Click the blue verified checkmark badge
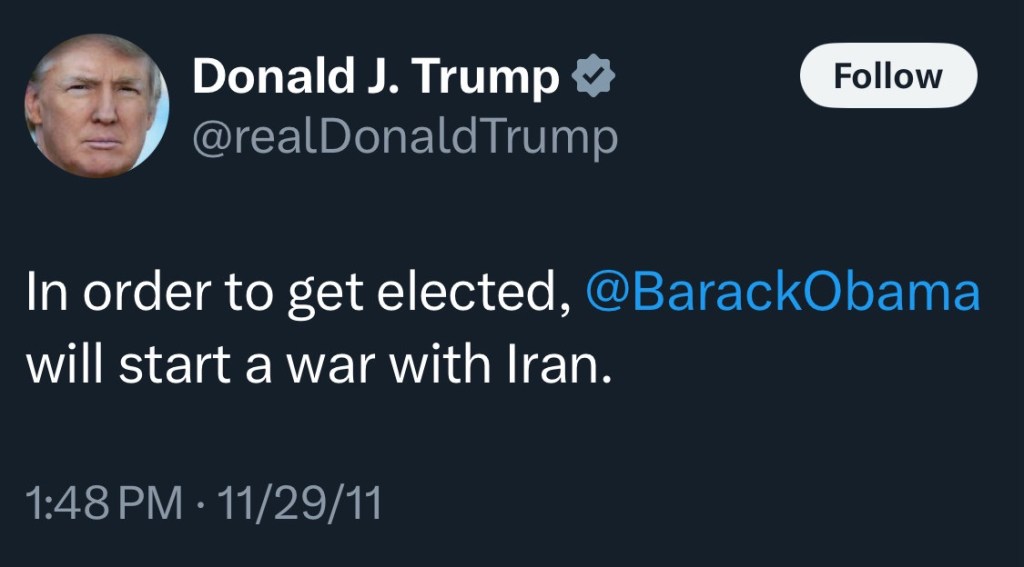This screenshot has height=567, width=1024. pyautogui.click(x=592, y=78)
